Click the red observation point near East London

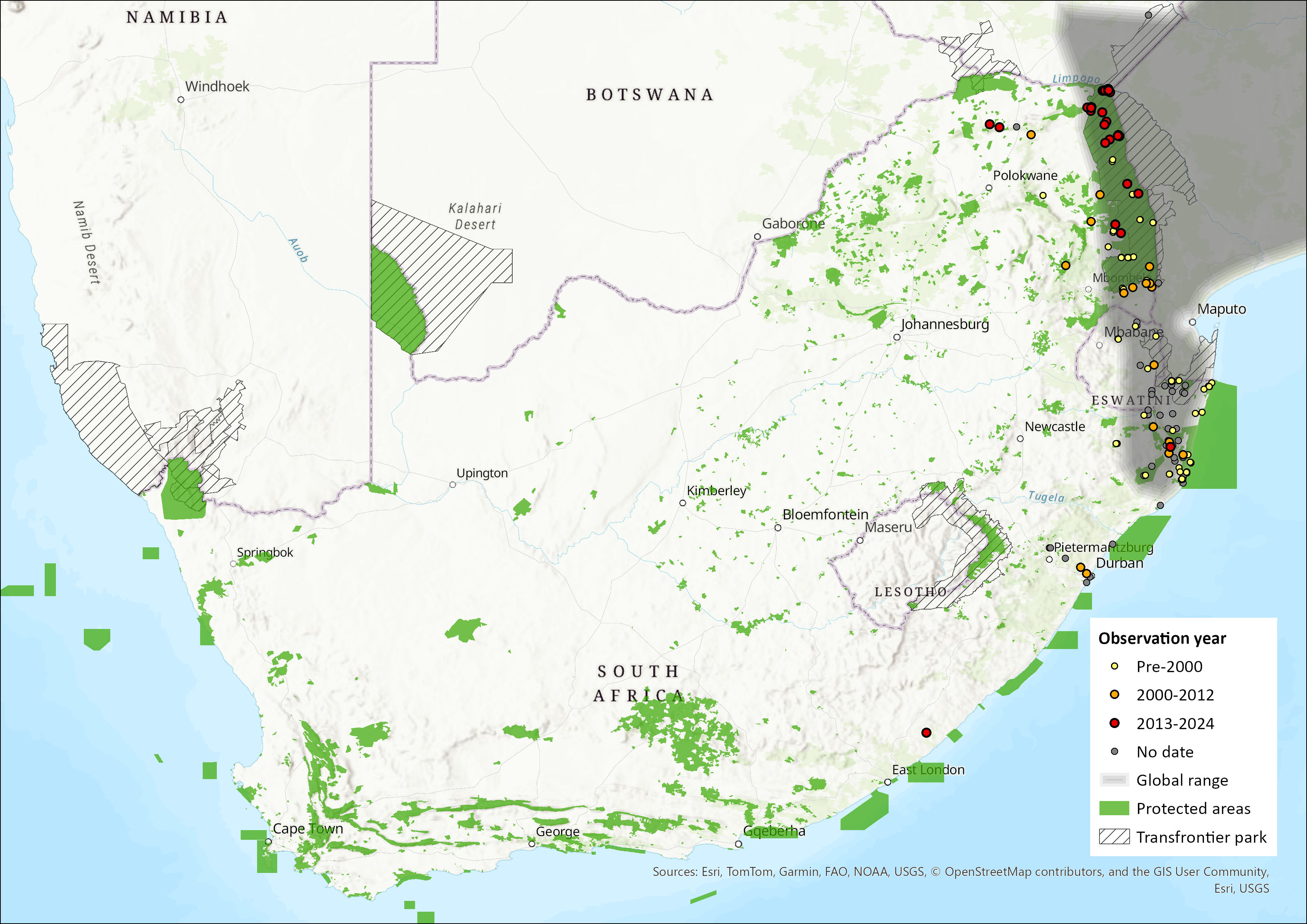click(x=926, y=733)
